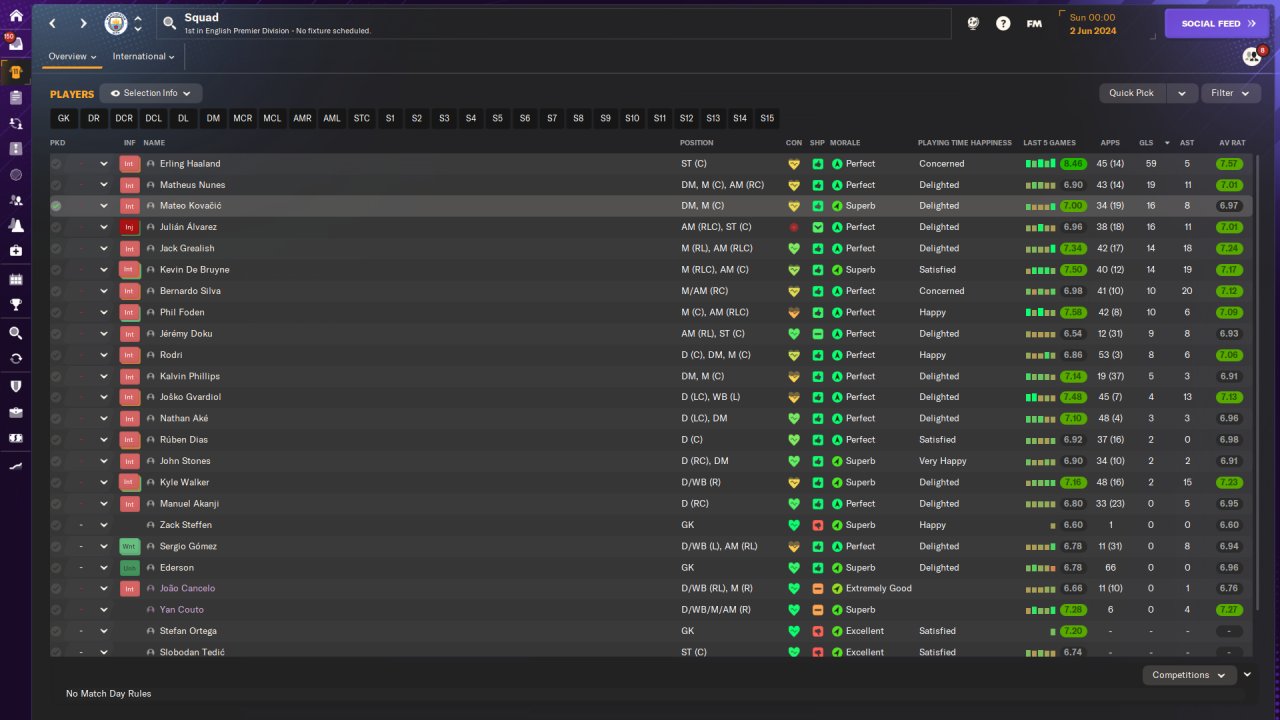The width and height of the screenshot is (1280, 720).
Task: Open position dropdown for Joško Gvardiol
Action: click(103, 397)
